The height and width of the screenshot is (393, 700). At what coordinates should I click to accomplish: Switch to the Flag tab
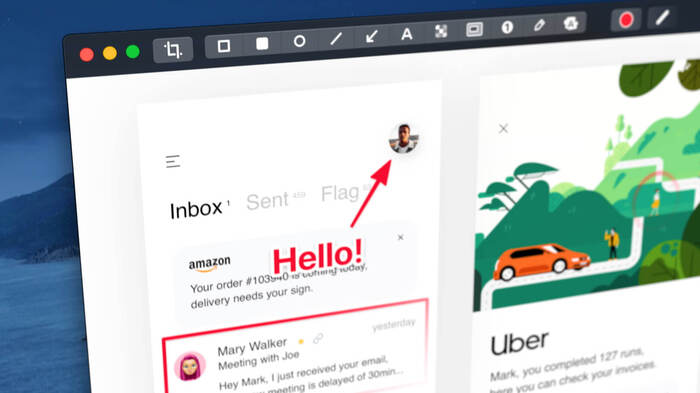(340, 193)
